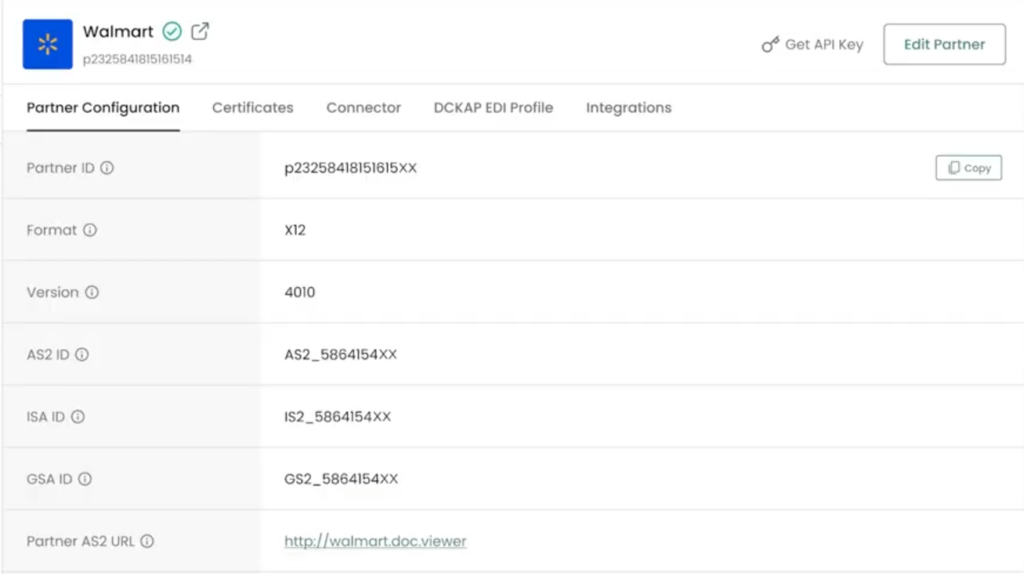Click the partner ID text under Walmart
This screenshot has width=1024, height=574.
tap(137, 59)
